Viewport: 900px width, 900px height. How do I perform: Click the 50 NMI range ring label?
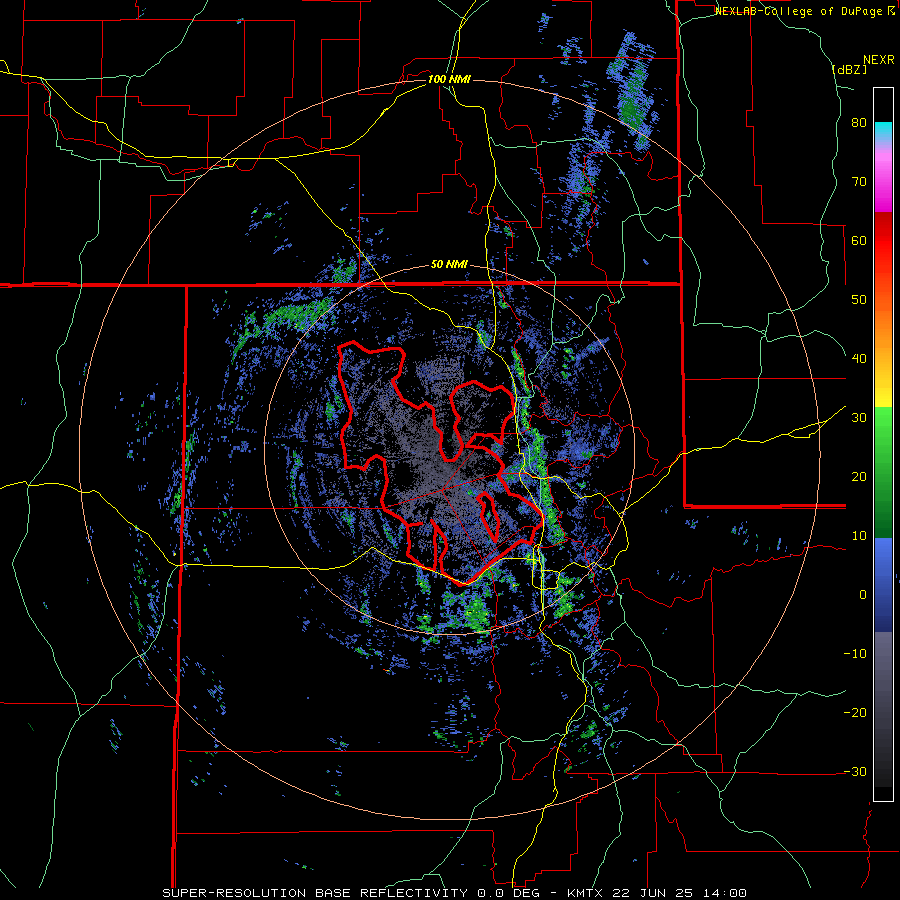click(449, 265)
